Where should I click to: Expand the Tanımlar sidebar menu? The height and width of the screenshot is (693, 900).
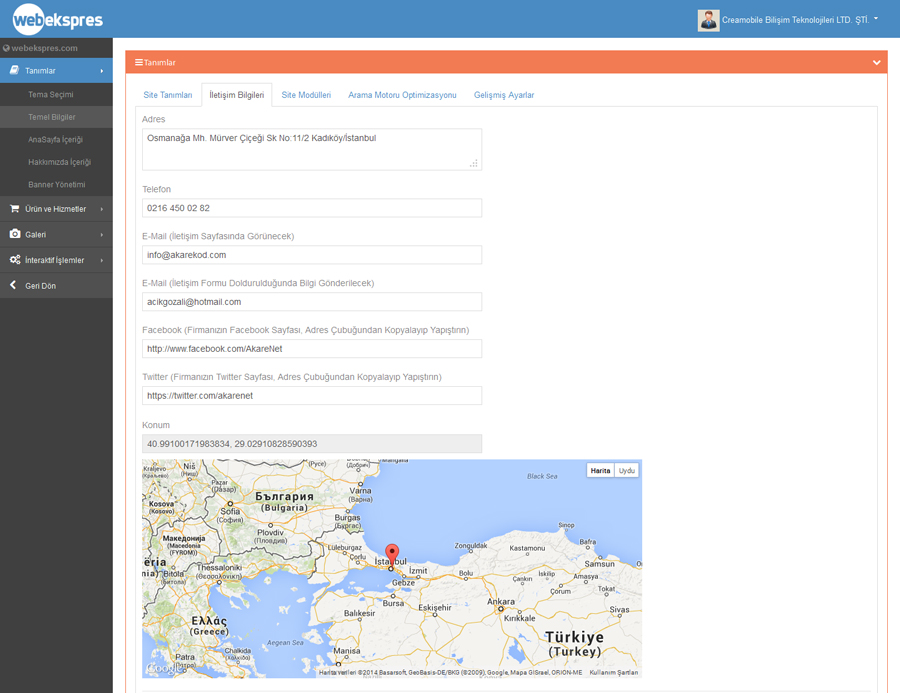[x=55, y=71]
